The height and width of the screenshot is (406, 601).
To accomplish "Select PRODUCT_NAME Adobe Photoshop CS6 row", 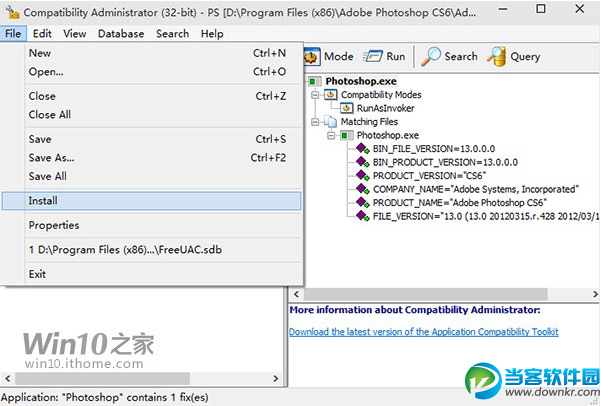I will [x=460, y=202].
